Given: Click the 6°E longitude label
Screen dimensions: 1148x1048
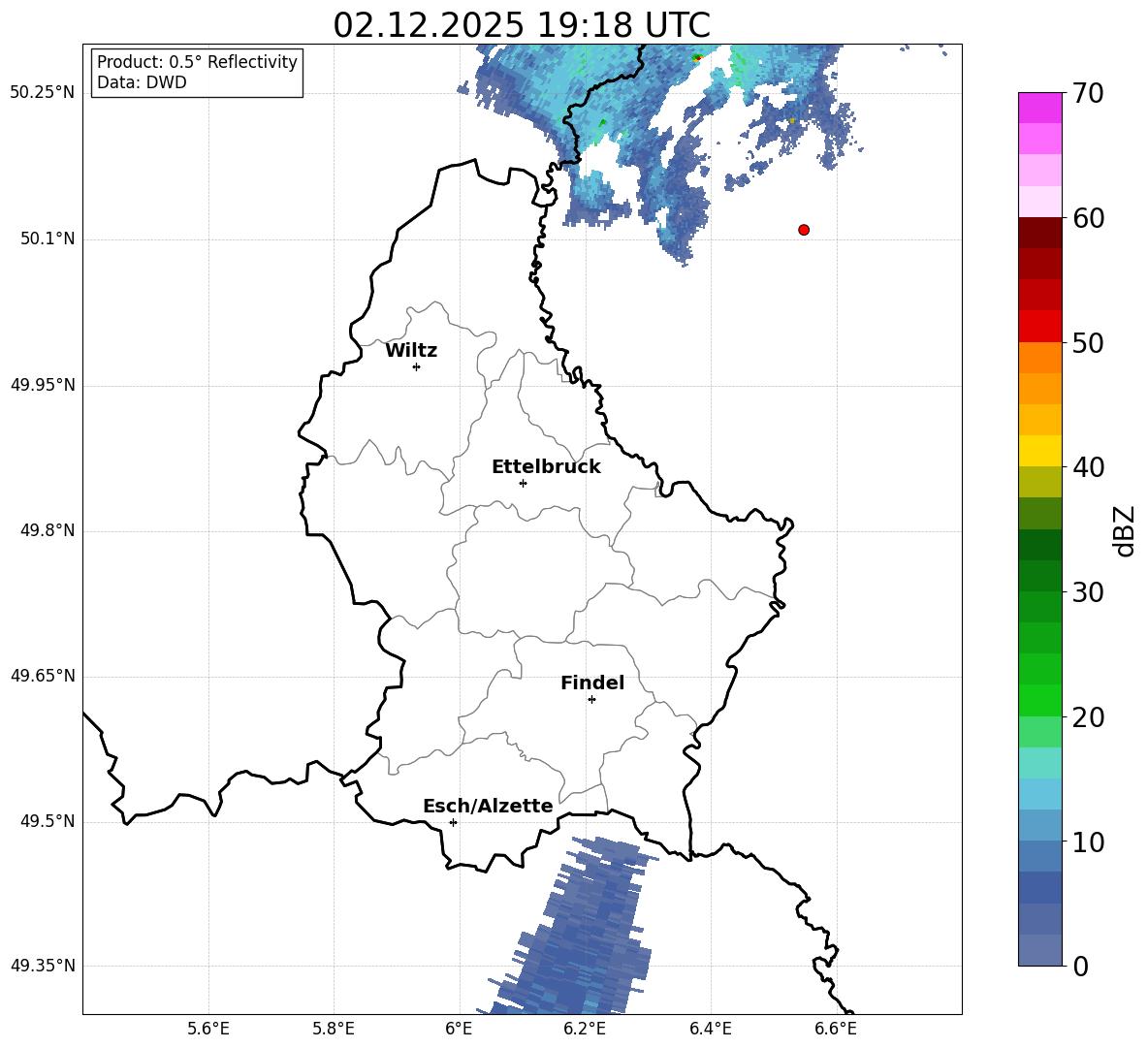Looking at the screenshot, I should (459, 1029).
